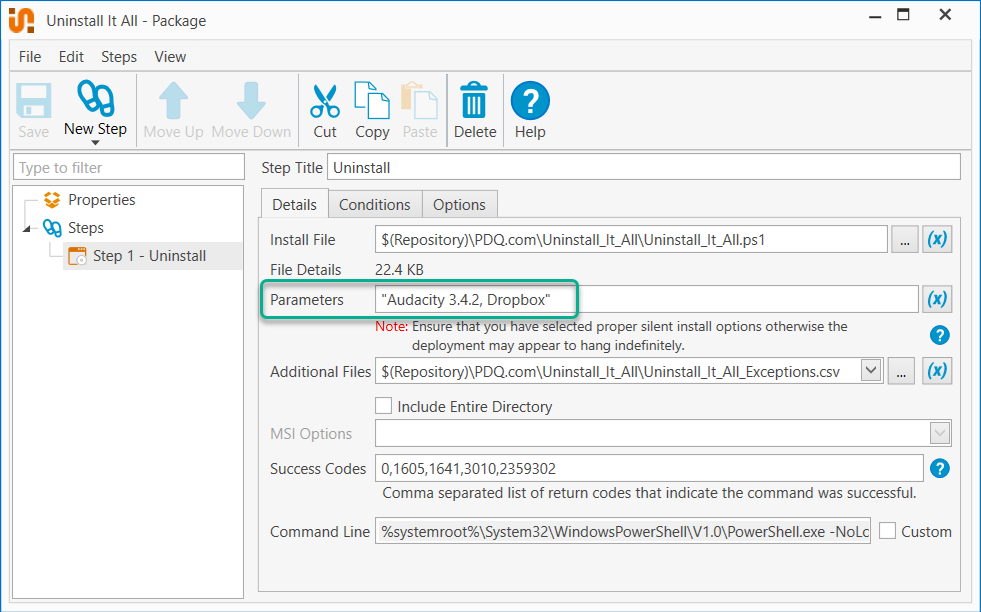Open the variables picker for Parameters
The image size is (981, 612).
pos(937,298)
